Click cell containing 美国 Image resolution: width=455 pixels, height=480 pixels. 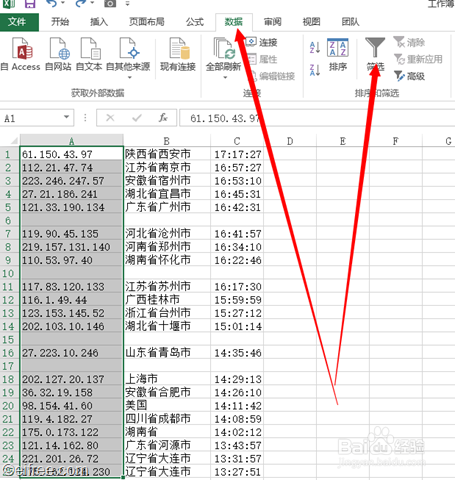pyautogui.click(x=167, y=406)
